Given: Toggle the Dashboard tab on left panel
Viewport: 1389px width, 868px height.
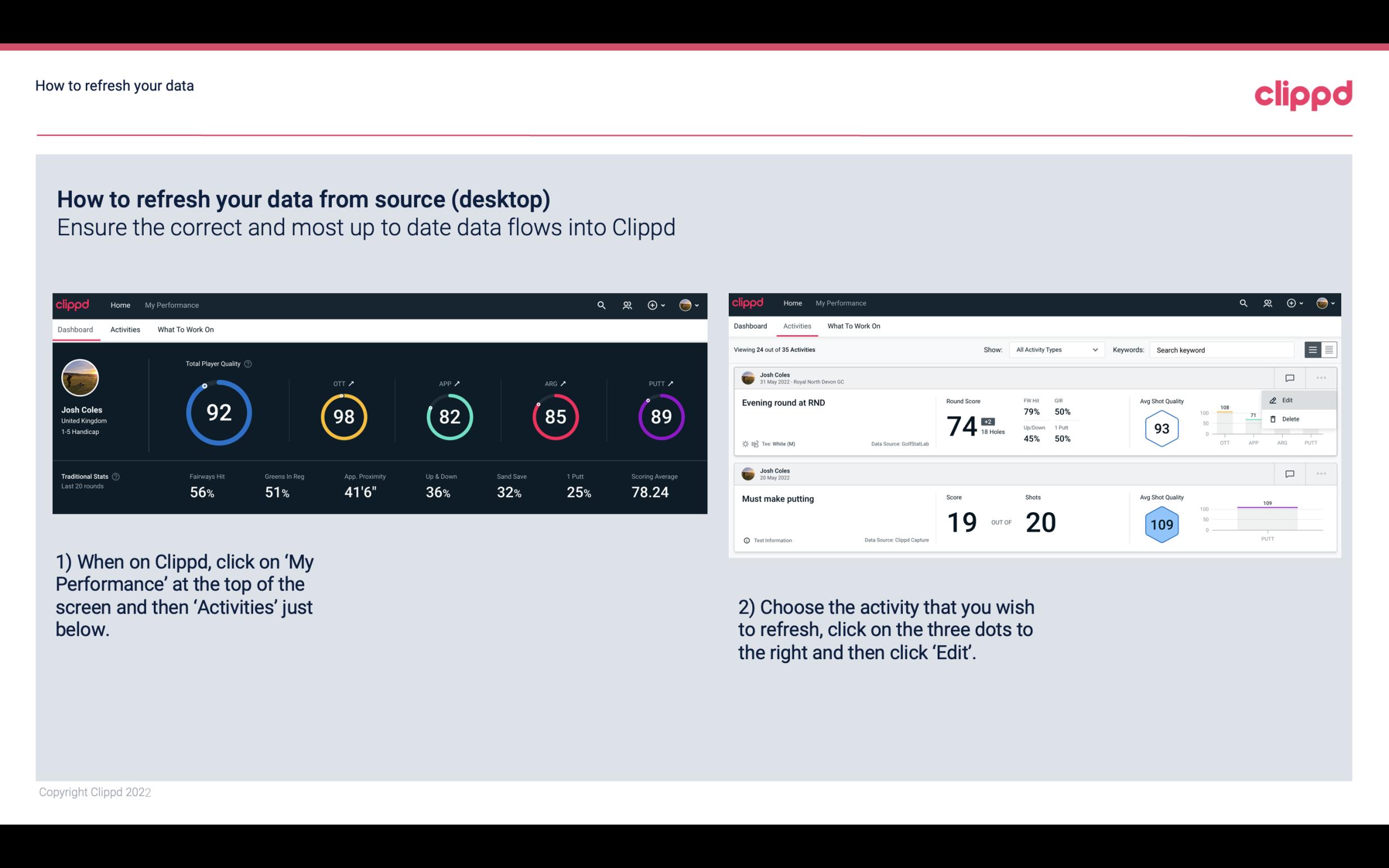Looking at the screenshot, I should (x=76, y=329).
